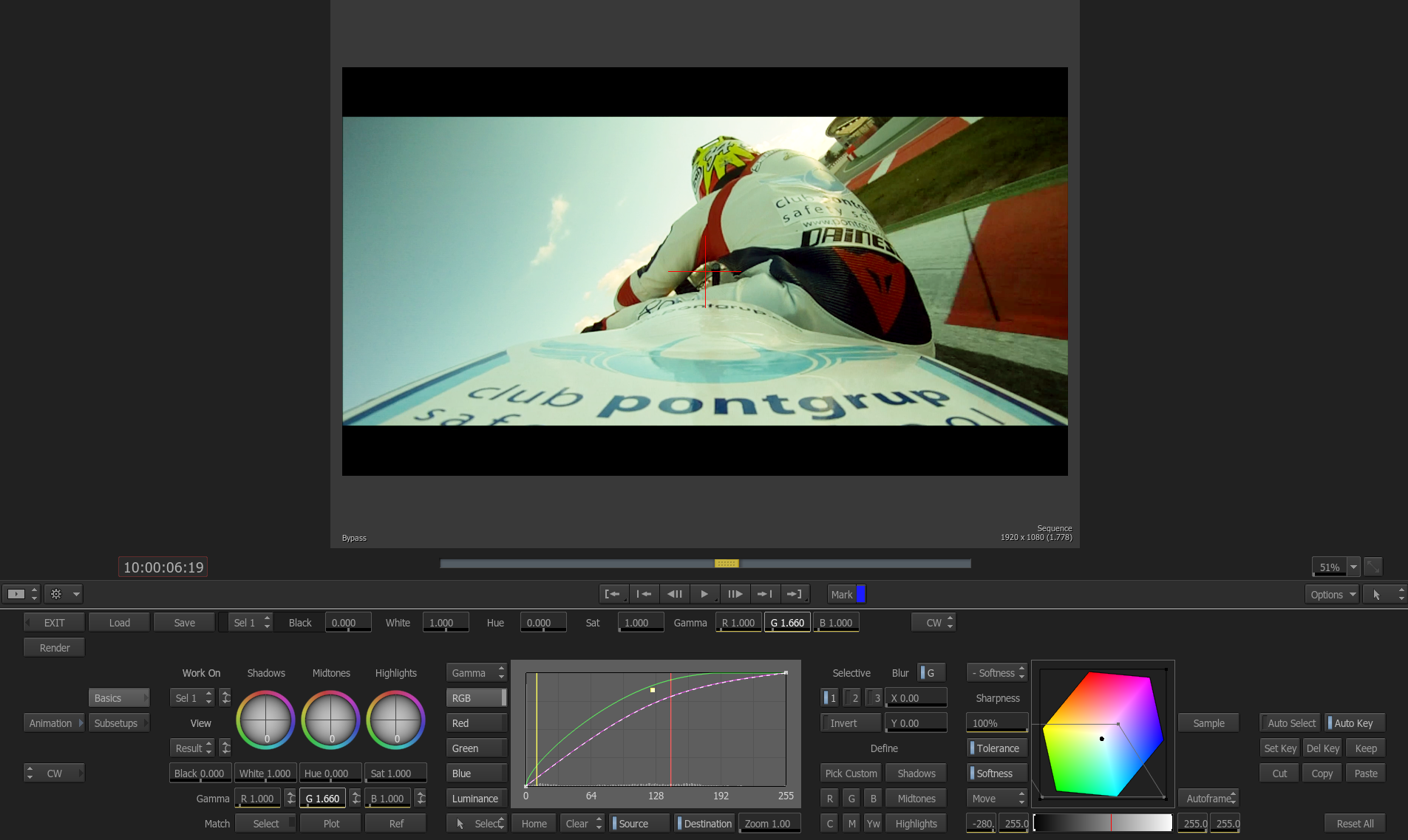Click proportional lock icon after B 1.000 gamma
This screenshot has height=840, width=1408.
421,798
